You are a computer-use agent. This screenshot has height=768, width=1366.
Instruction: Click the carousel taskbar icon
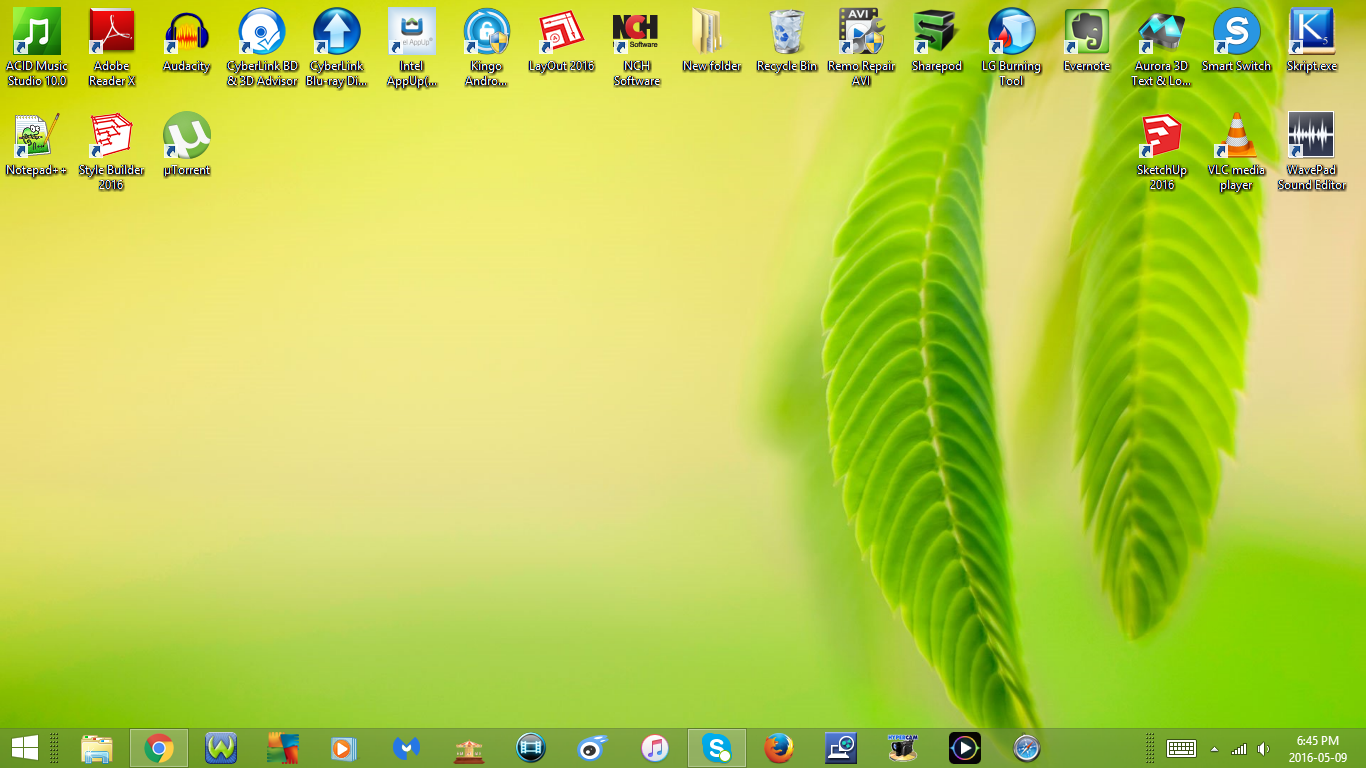(469, 748)
